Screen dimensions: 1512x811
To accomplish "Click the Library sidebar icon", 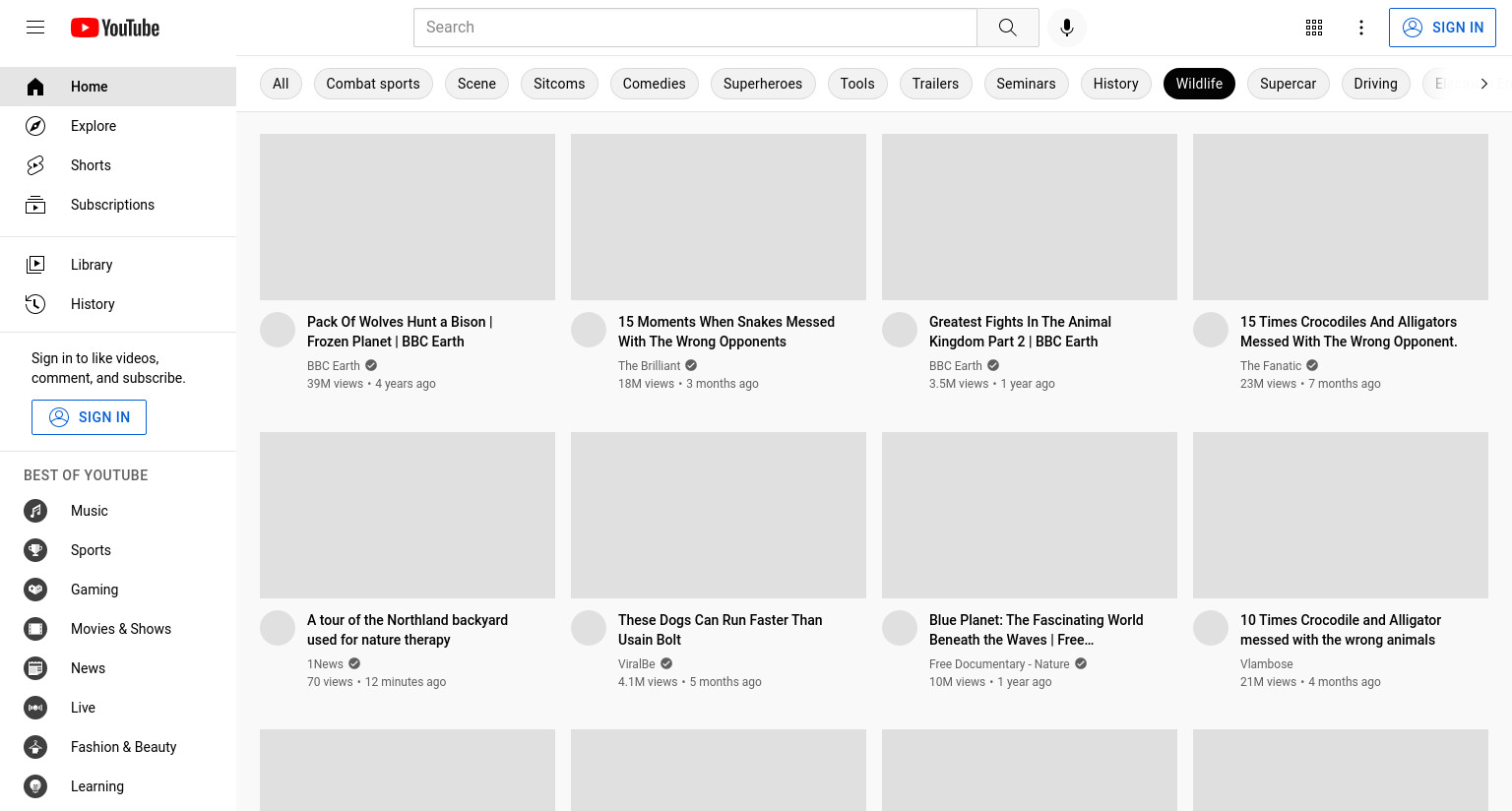I will (x=35, y=265).
